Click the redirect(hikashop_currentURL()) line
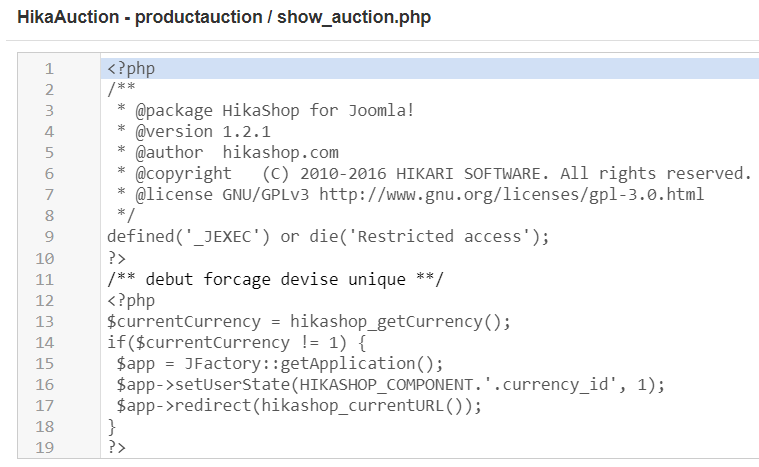The height and width of the screenshot is (467, 759). tap(299, 406)
